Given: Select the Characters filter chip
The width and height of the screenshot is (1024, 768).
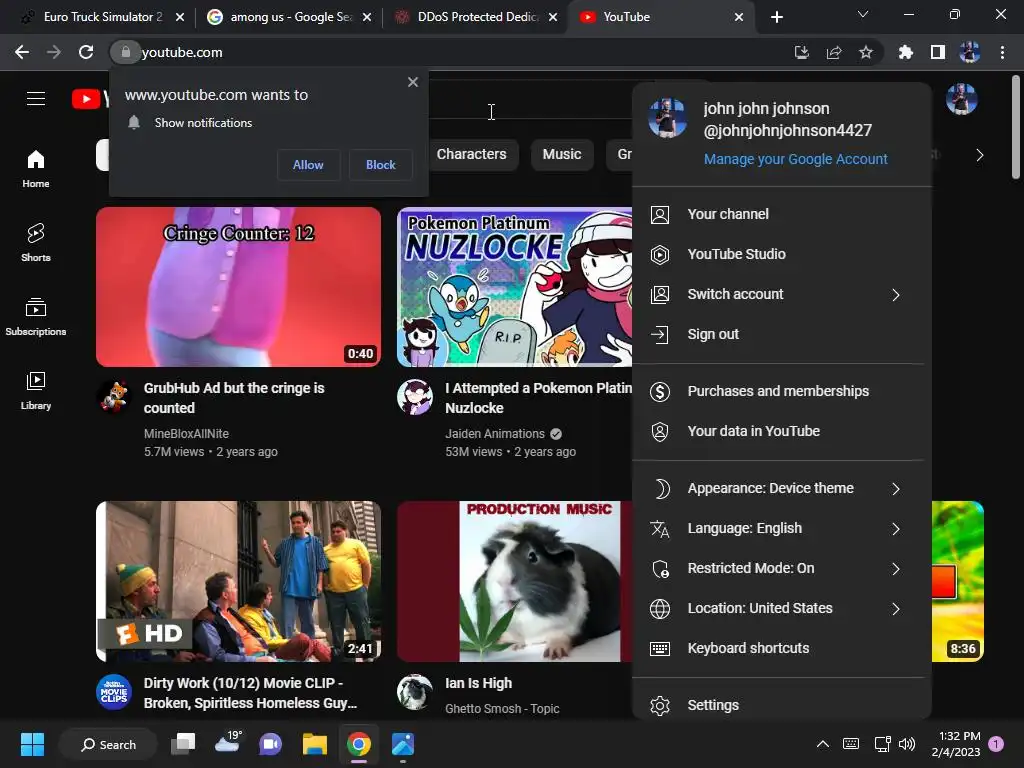Looking at the screenshot, I should (x=472, y=154).
